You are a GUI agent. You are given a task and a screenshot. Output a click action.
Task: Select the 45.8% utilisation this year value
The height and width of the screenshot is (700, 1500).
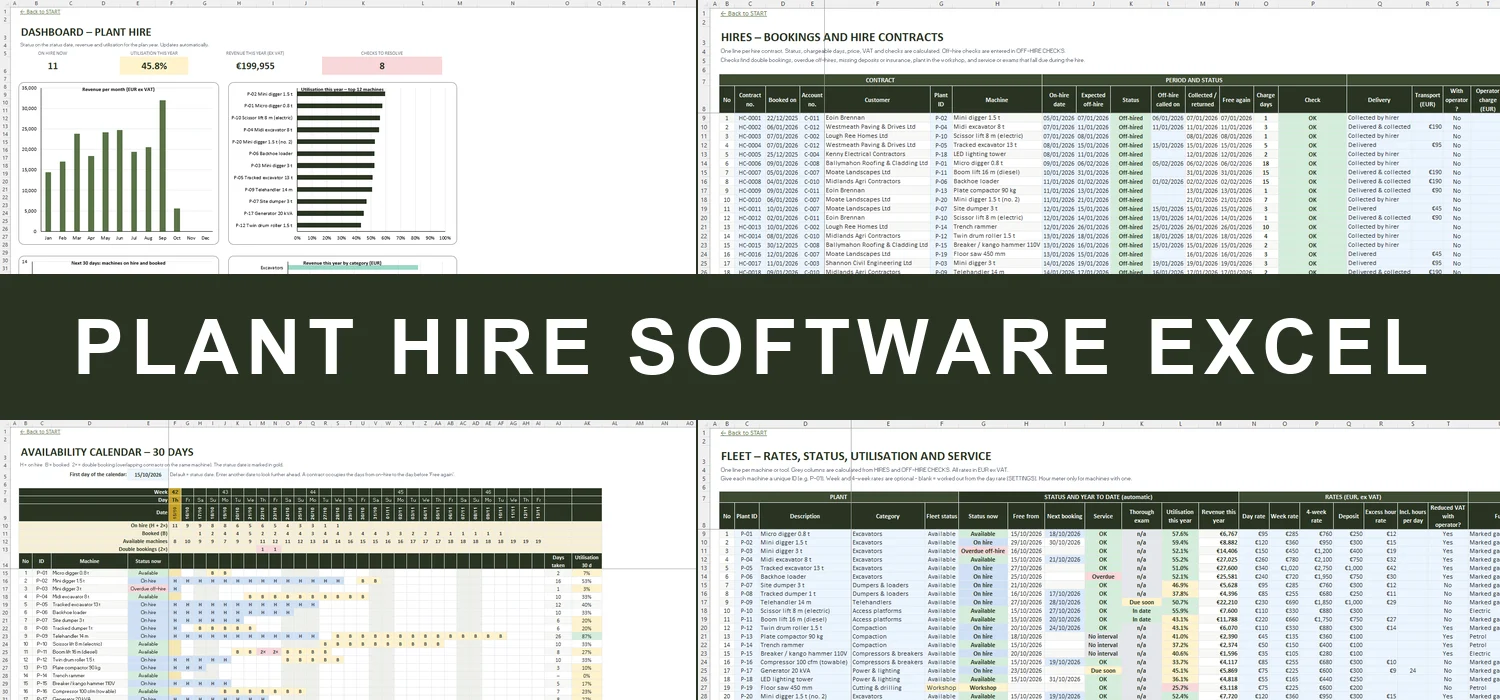(154, 66)
